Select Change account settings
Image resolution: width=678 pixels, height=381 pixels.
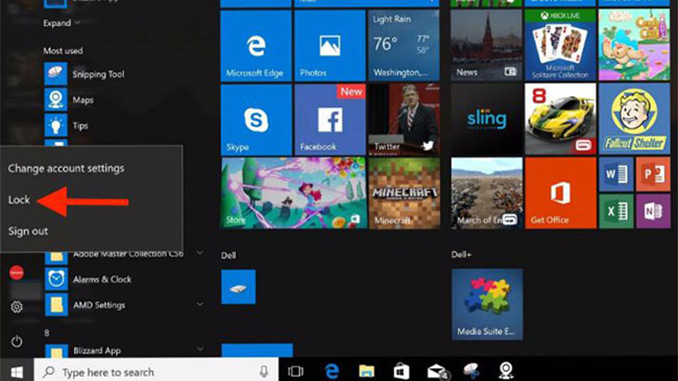[66, 168]
